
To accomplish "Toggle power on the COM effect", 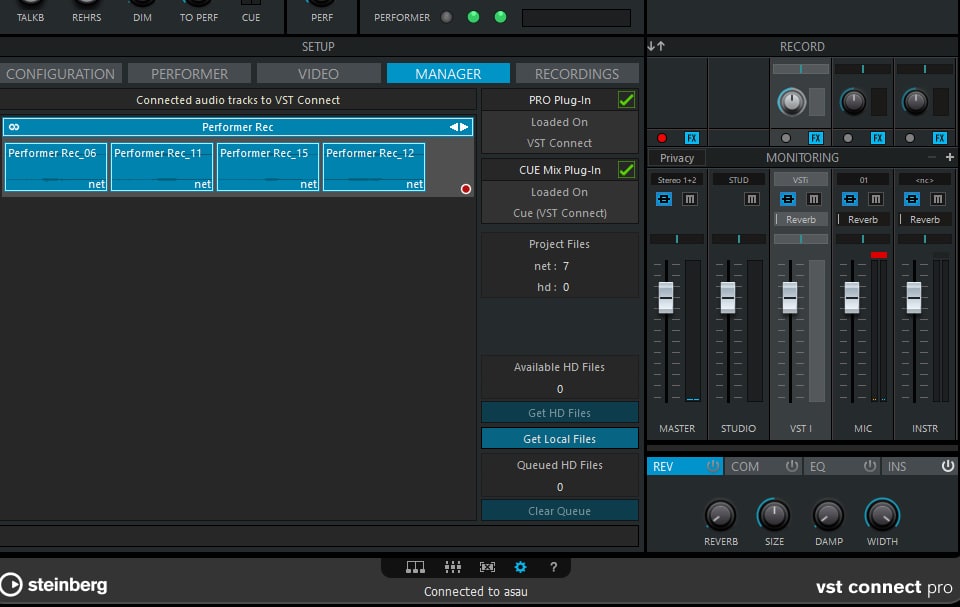I will pos(792,466).
